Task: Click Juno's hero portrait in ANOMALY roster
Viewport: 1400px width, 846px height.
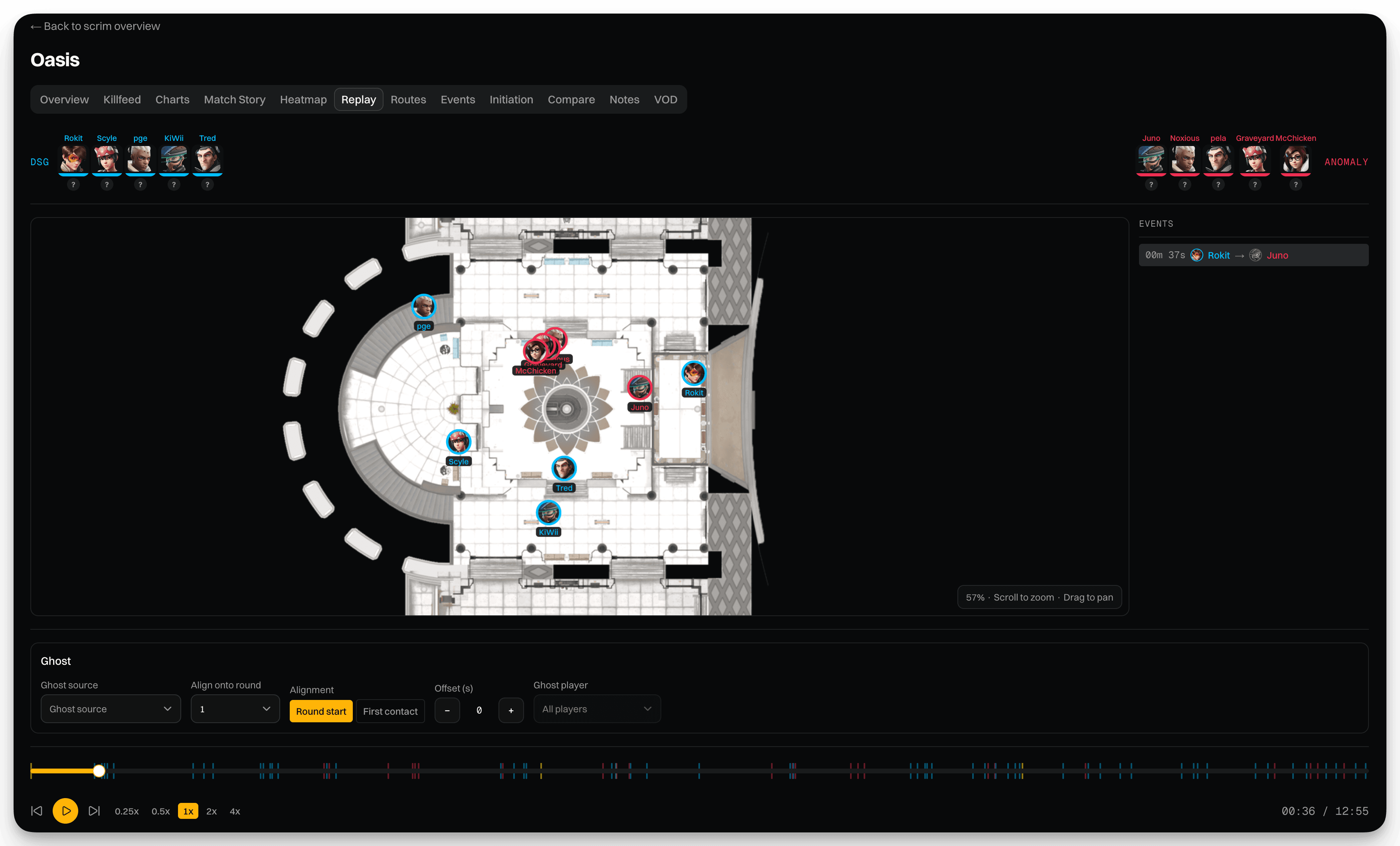Action: tap(1151, 159)
